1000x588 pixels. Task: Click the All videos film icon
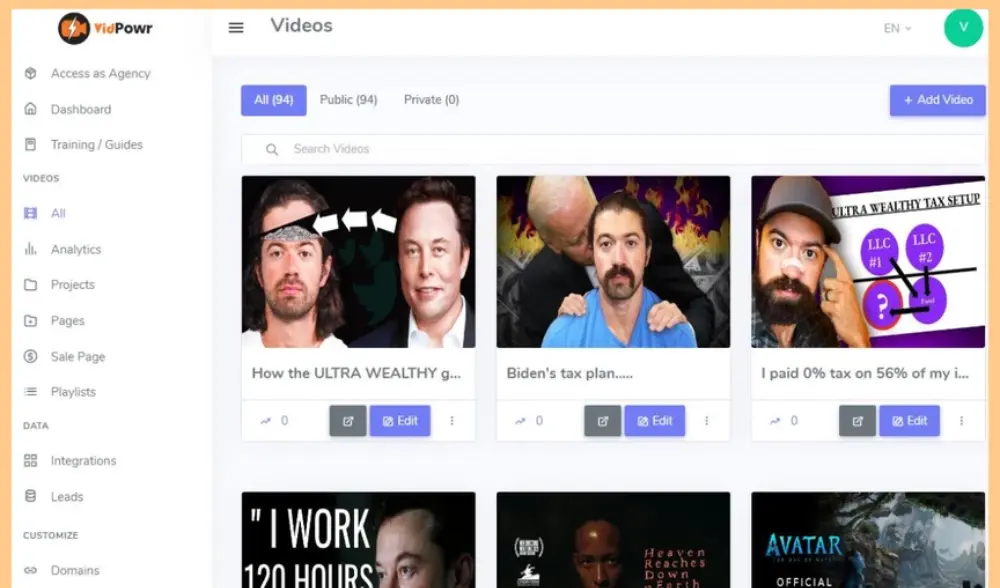coord(31,213)
